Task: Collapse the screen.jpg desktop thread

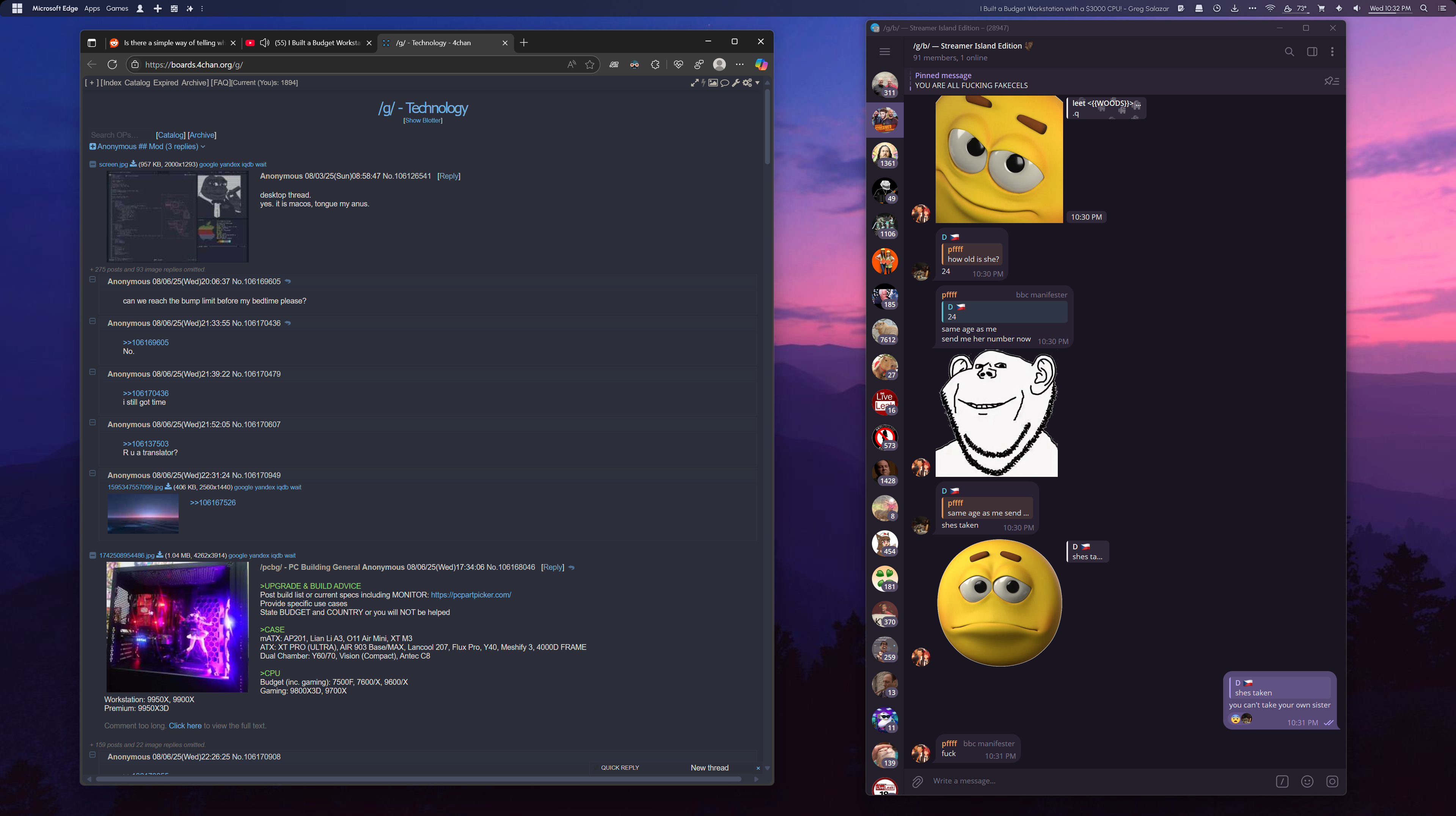Action: click(x=93, y=164)
